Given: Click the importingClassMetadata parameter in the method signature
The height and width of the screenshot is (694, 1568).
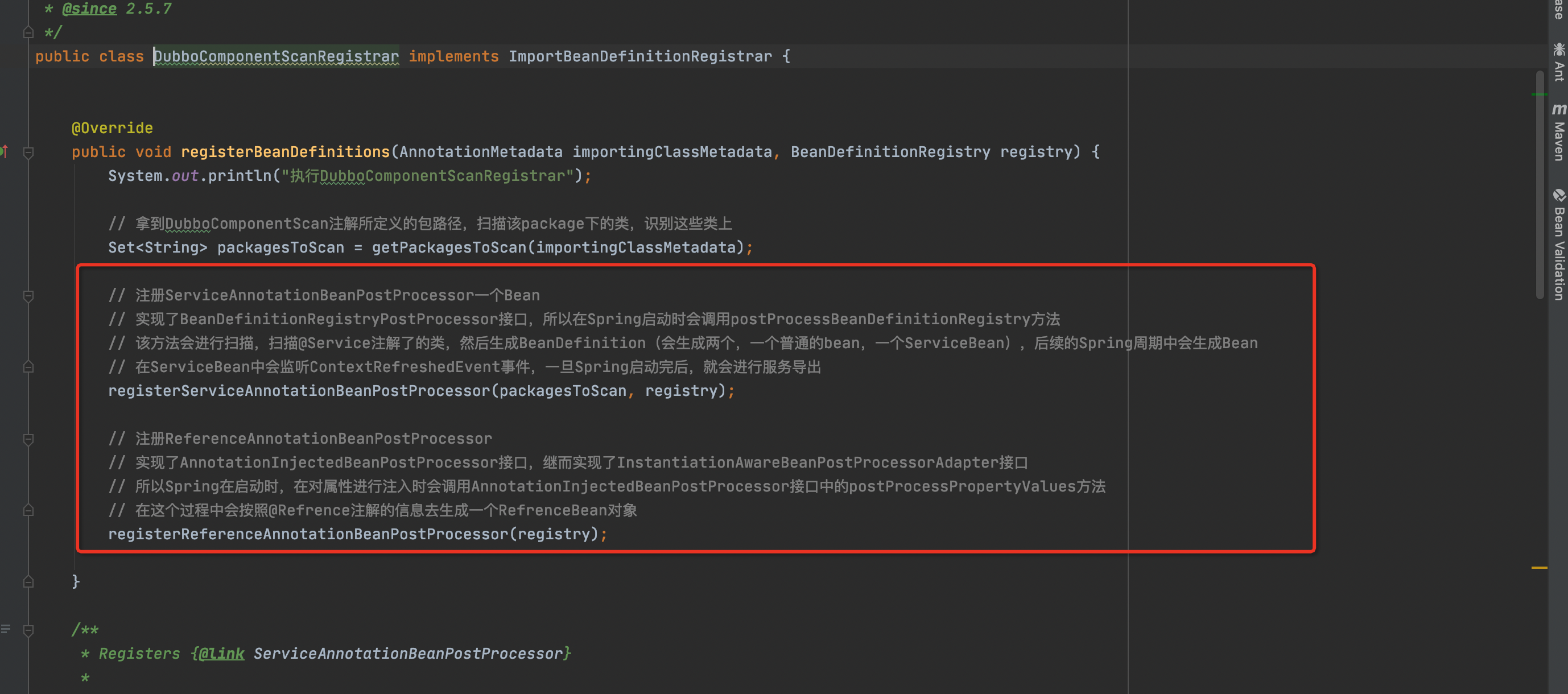Looking at the screenshot, I should (x=672, y=151).
